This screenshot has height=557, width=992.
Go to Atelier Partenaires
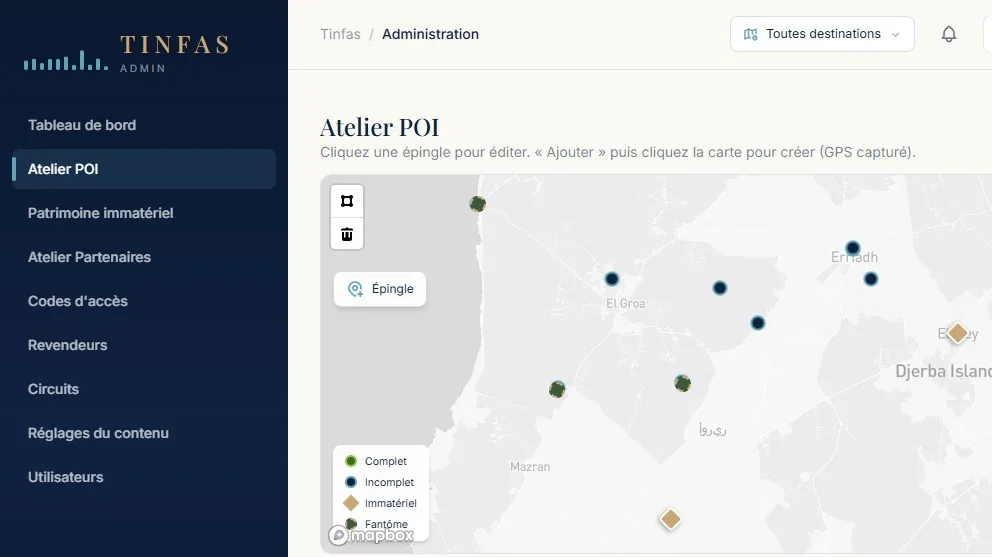[144, 257]
